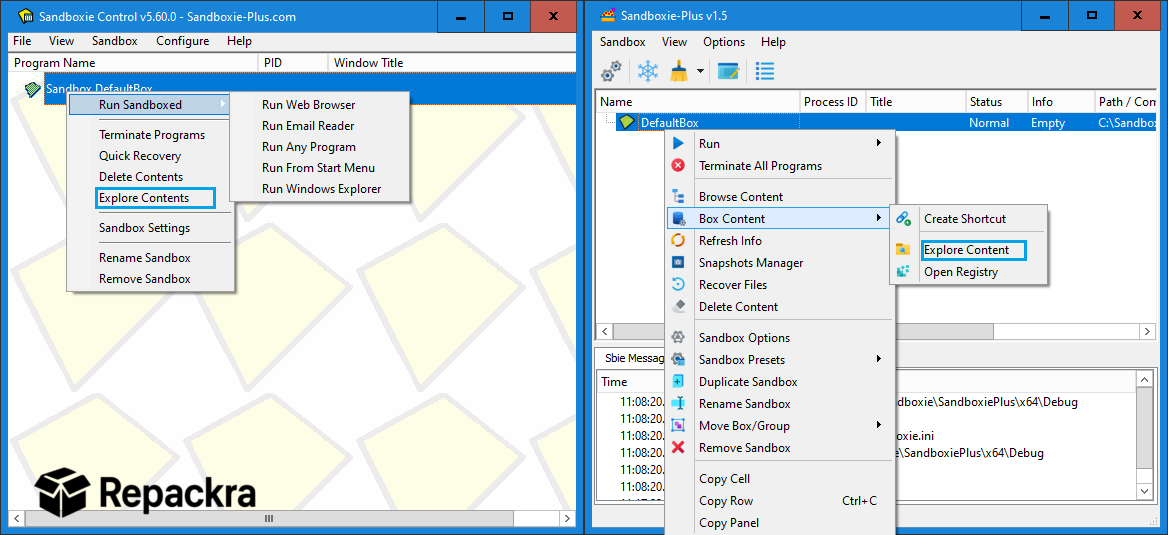The width and height of the screenshot is (1168, 535).
Task: Click the orange Refresh Info icon
Action: tap(678, 241)
